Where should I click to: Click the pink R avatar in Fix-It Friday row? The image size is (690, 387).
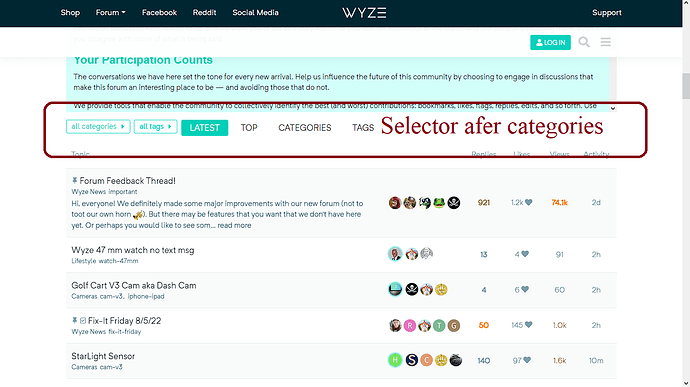pyautogui.click(x=410, y=325)
